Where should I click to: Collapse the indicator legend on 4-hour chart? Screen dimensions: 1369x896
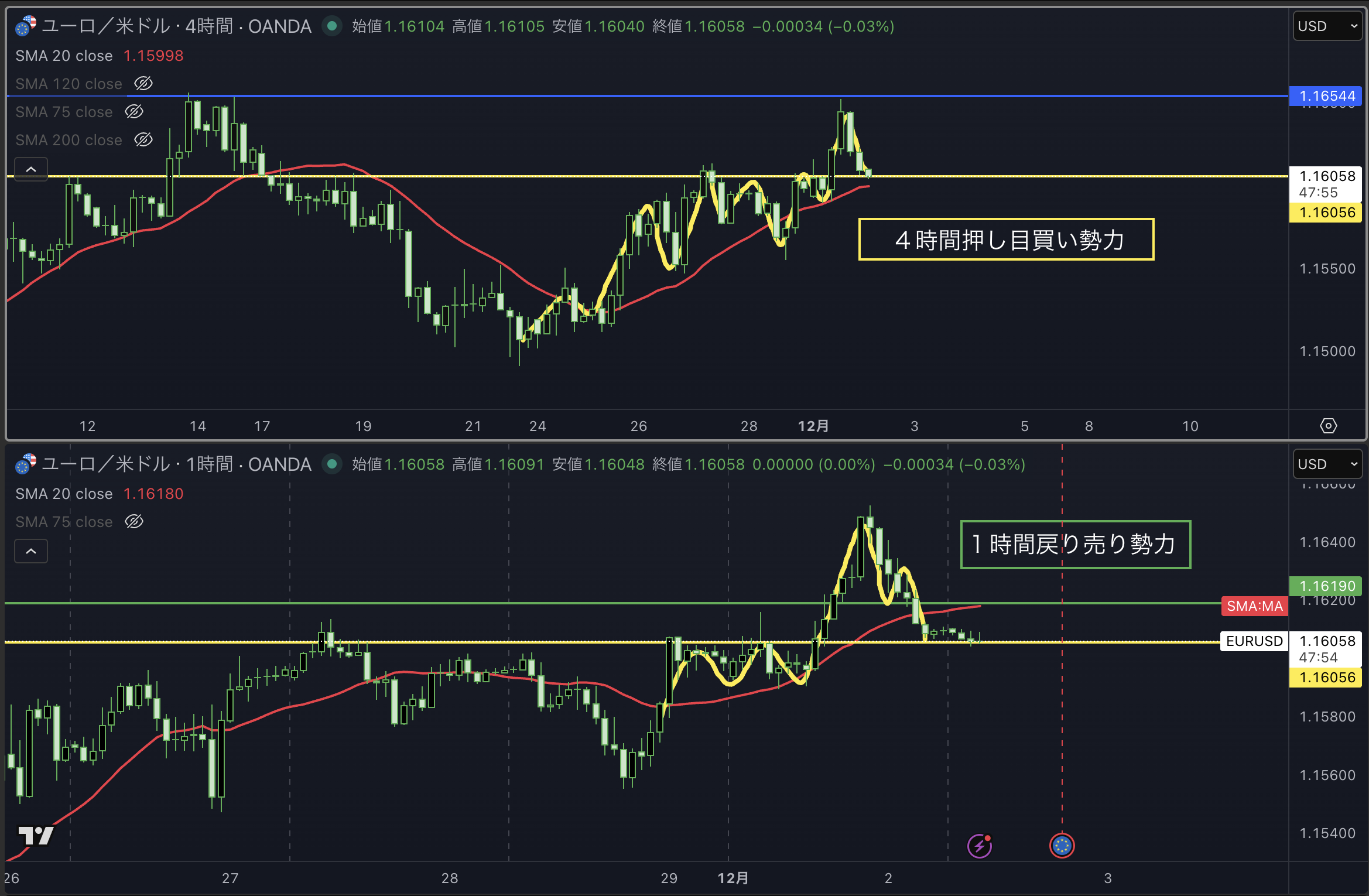(x=31, y=169)
